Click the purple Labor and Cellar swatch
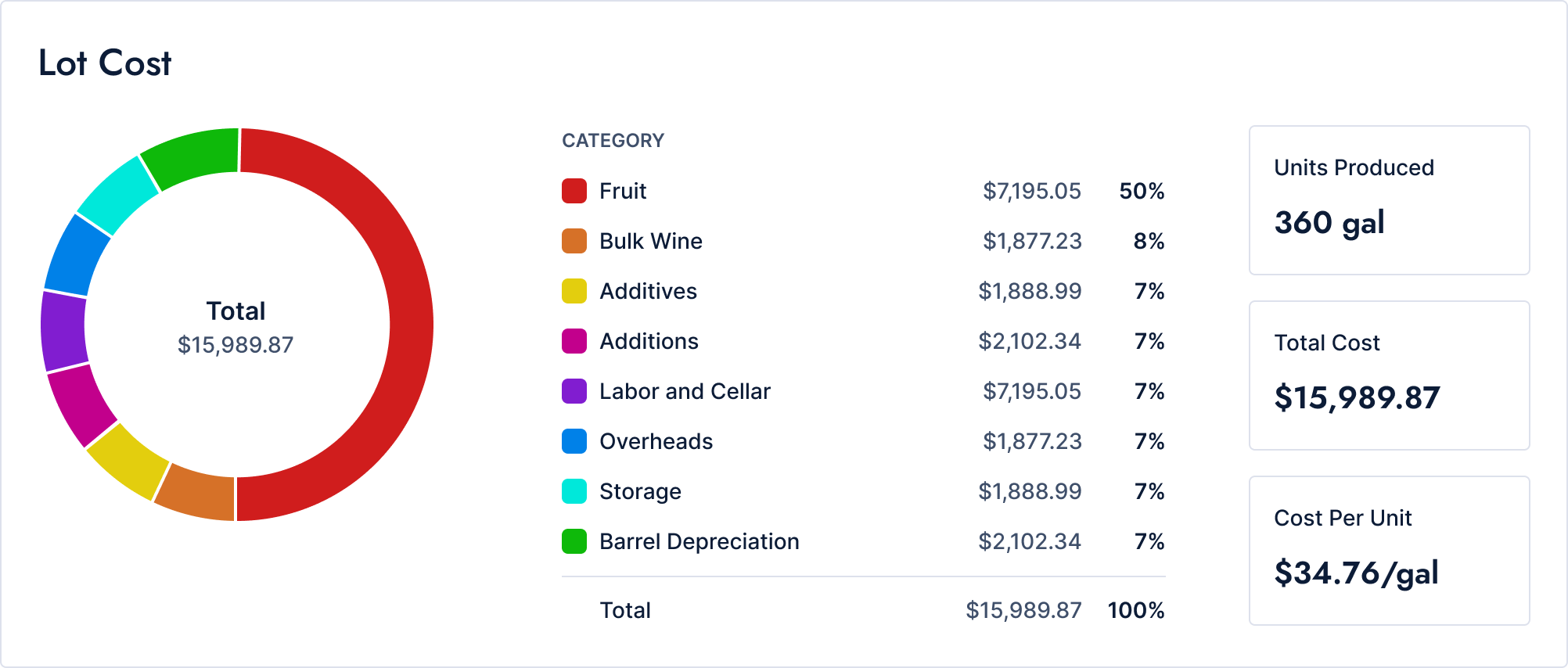 pos(574,391)
